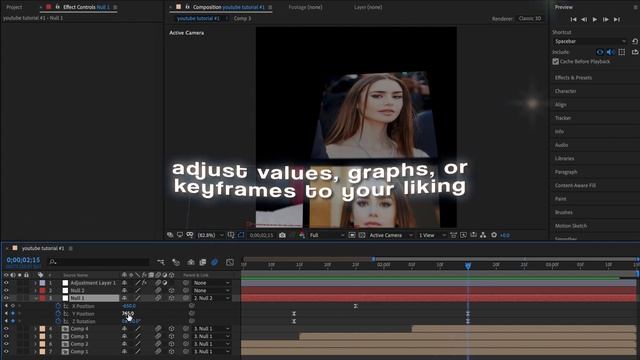
Task: Click the red label swatch of Null 2
Action: pos(42,291)
